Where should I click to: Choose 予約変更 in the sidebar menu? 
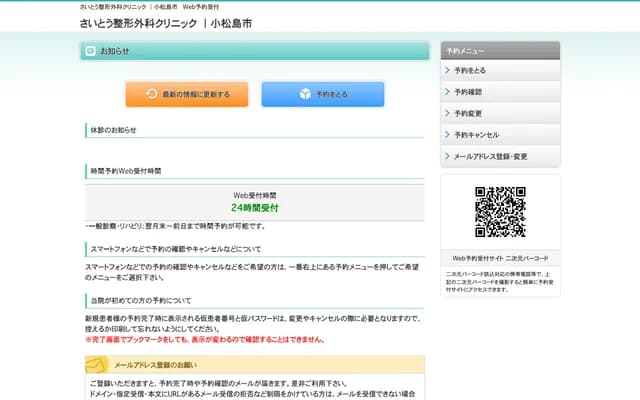click(468, 113)
